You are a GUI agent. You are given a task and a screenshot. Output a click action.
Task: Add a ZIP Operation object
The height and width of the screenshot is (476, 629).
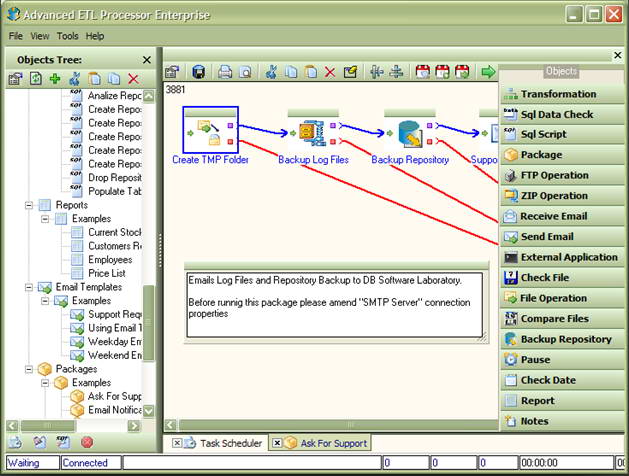pos(562,196)
